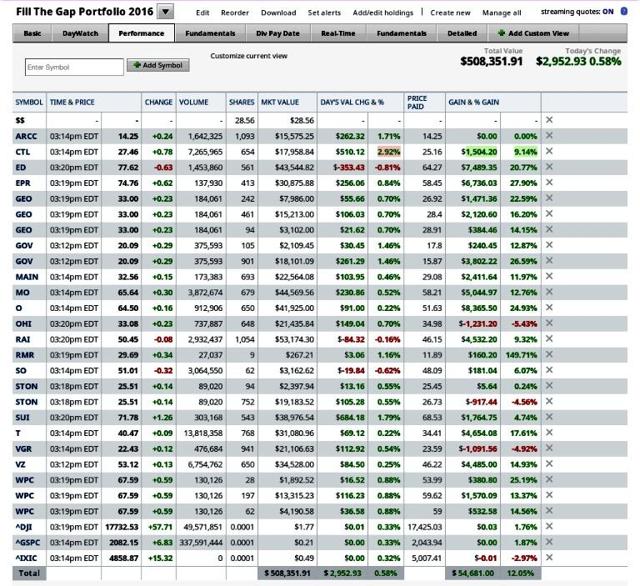Image resolution: width=640 pixels, height=586 pixels.
Task: Open the SUI symbol link
Action: click(22, 417)
